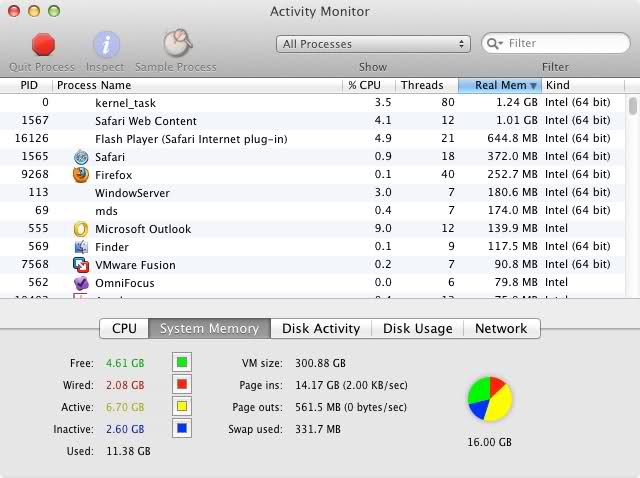Image resolution: width=640 pixels, height=478 pixels.
Task: Click the Page ins 14.17 GB value
Action: point(351,385)
